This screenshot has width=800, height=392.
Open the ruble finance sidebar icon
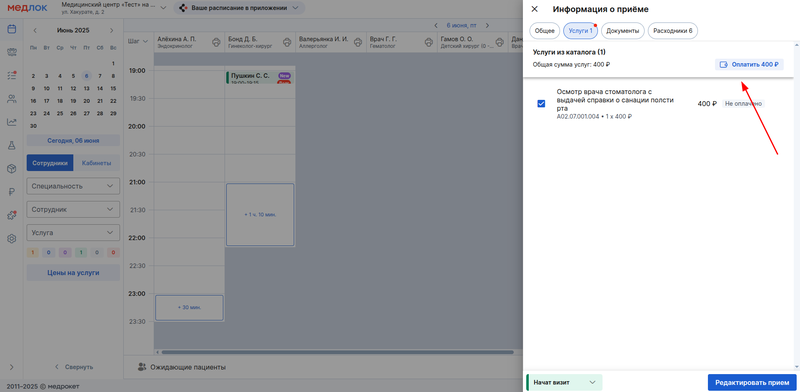(11, 192)
